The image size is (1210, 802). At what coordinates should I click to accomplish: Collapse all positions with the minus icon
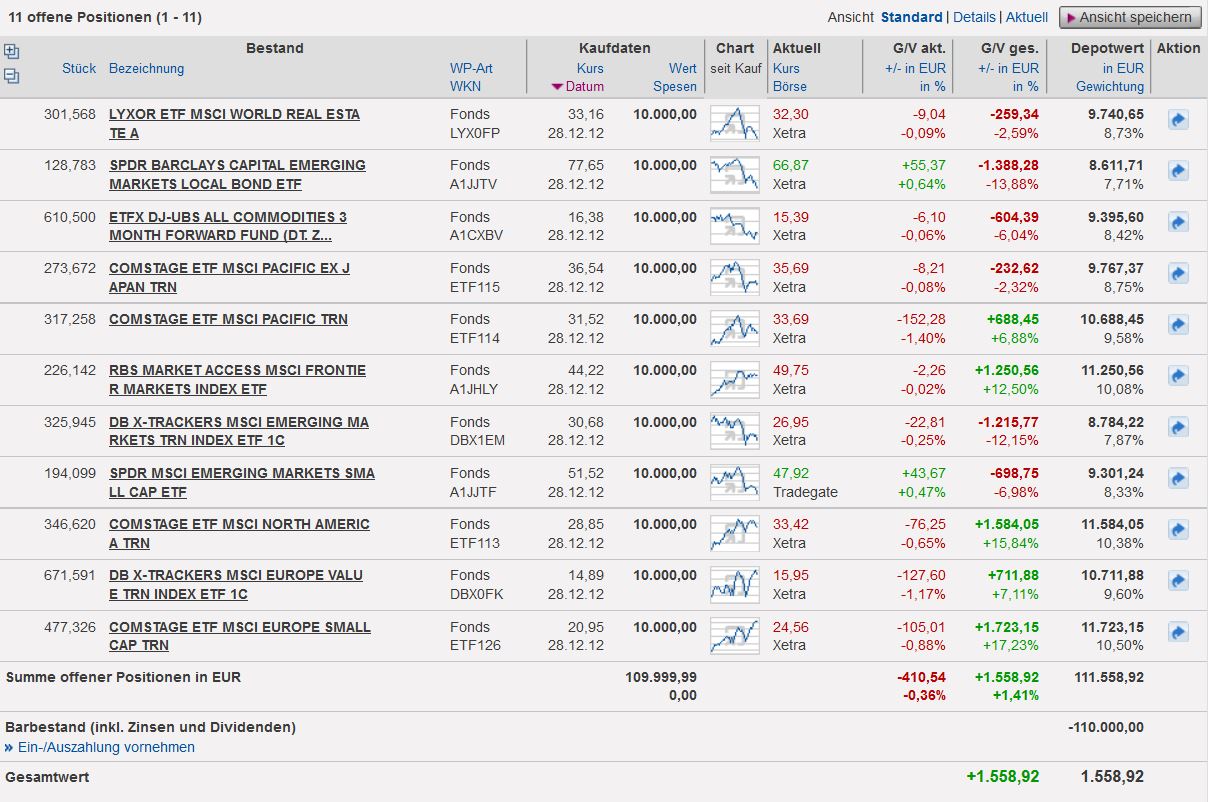click(11, 76)
